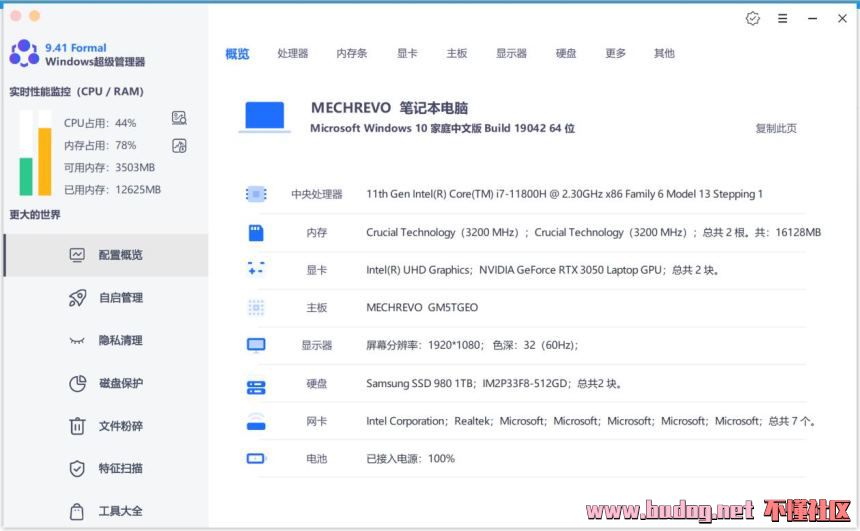Open the 硬盘 tab
Viewport: 860px width, 531px height.
click(565, 53)
